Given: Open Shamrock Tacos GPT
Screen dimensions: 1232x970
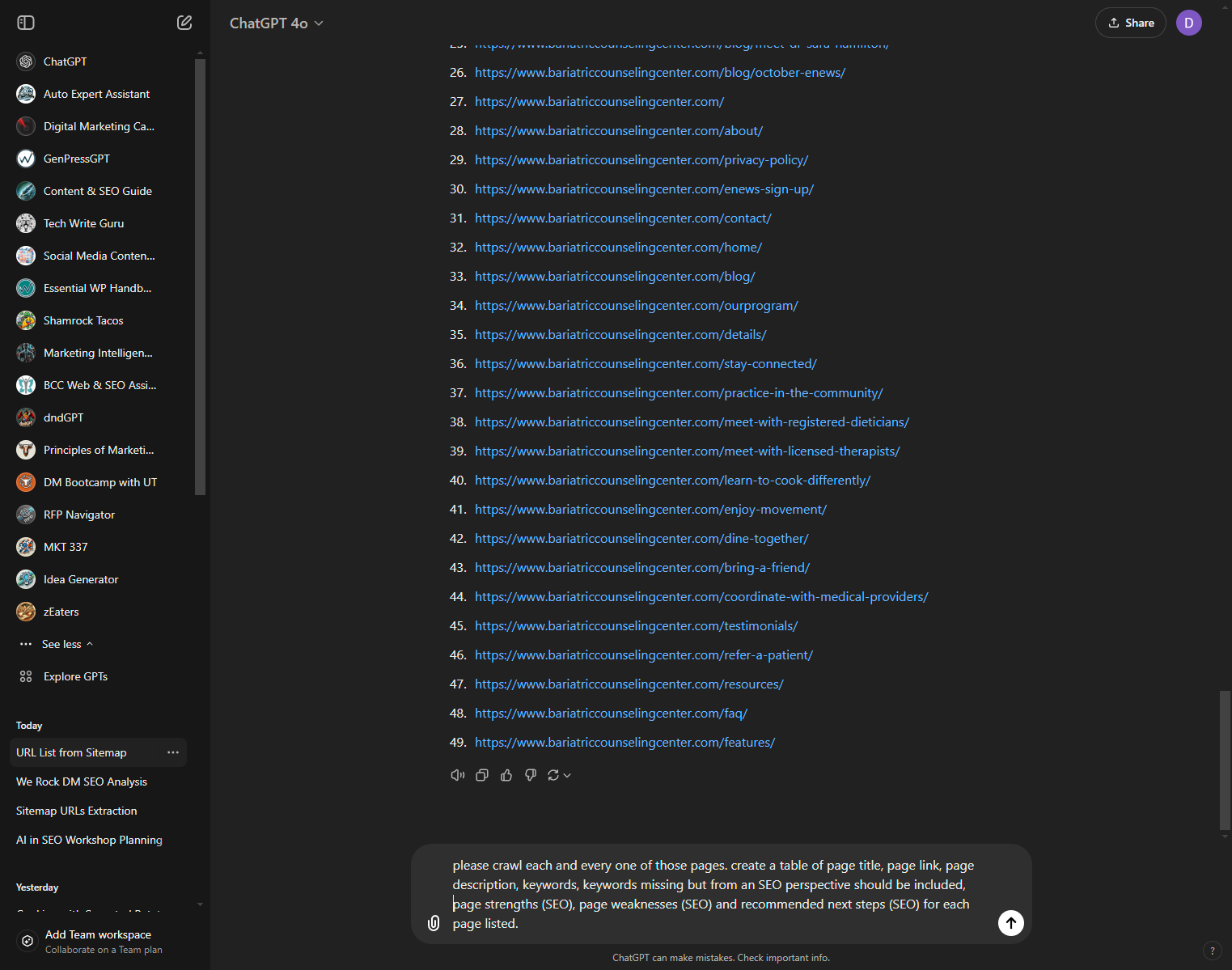Looking at the screenshot, I should click(x=101, y=320).
